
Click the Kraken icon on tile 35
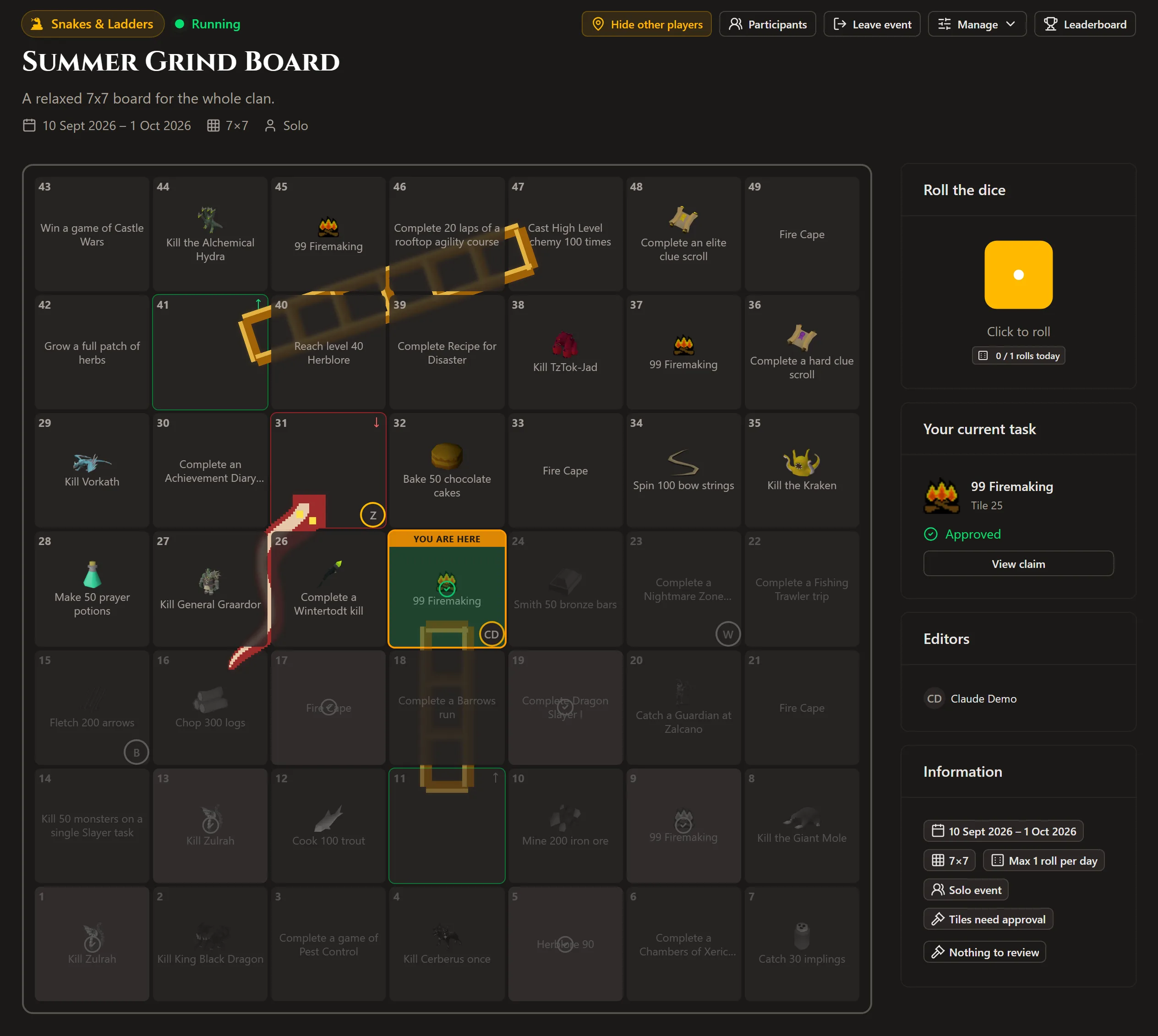(x=801, y=462)
